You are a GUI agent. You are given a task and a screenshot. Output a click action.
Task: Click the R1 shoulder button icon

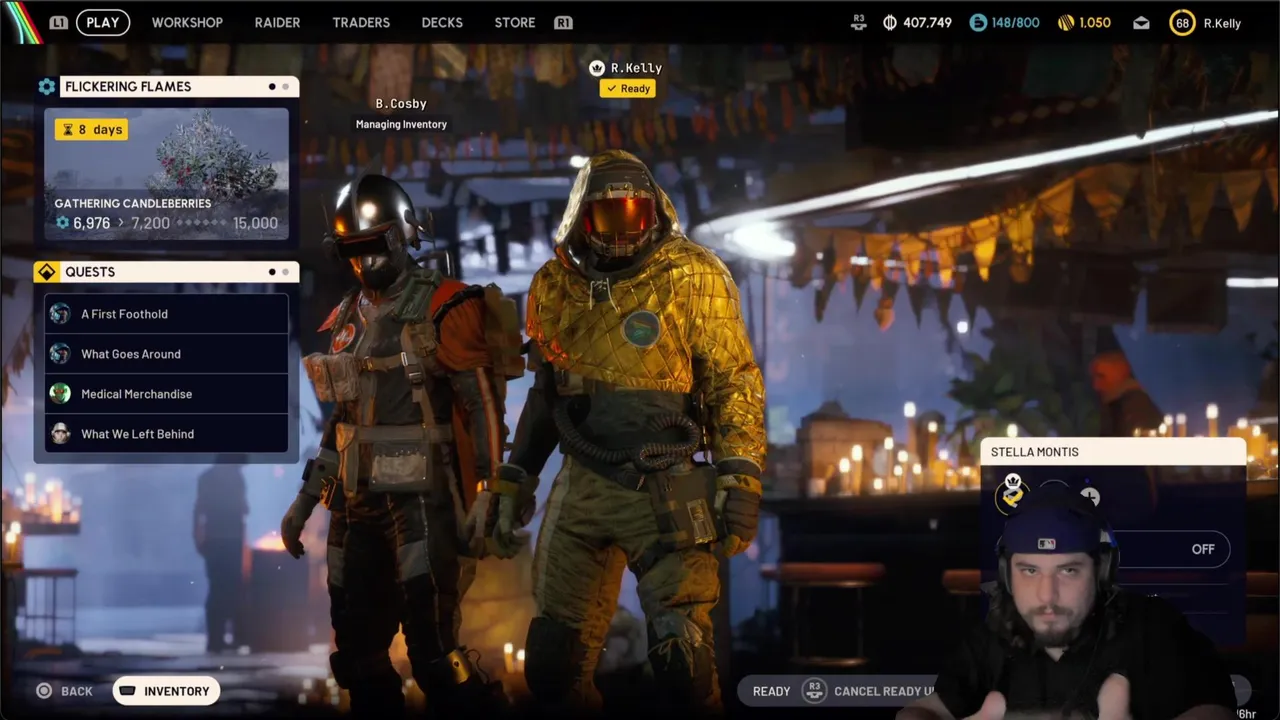coord(563,22)
